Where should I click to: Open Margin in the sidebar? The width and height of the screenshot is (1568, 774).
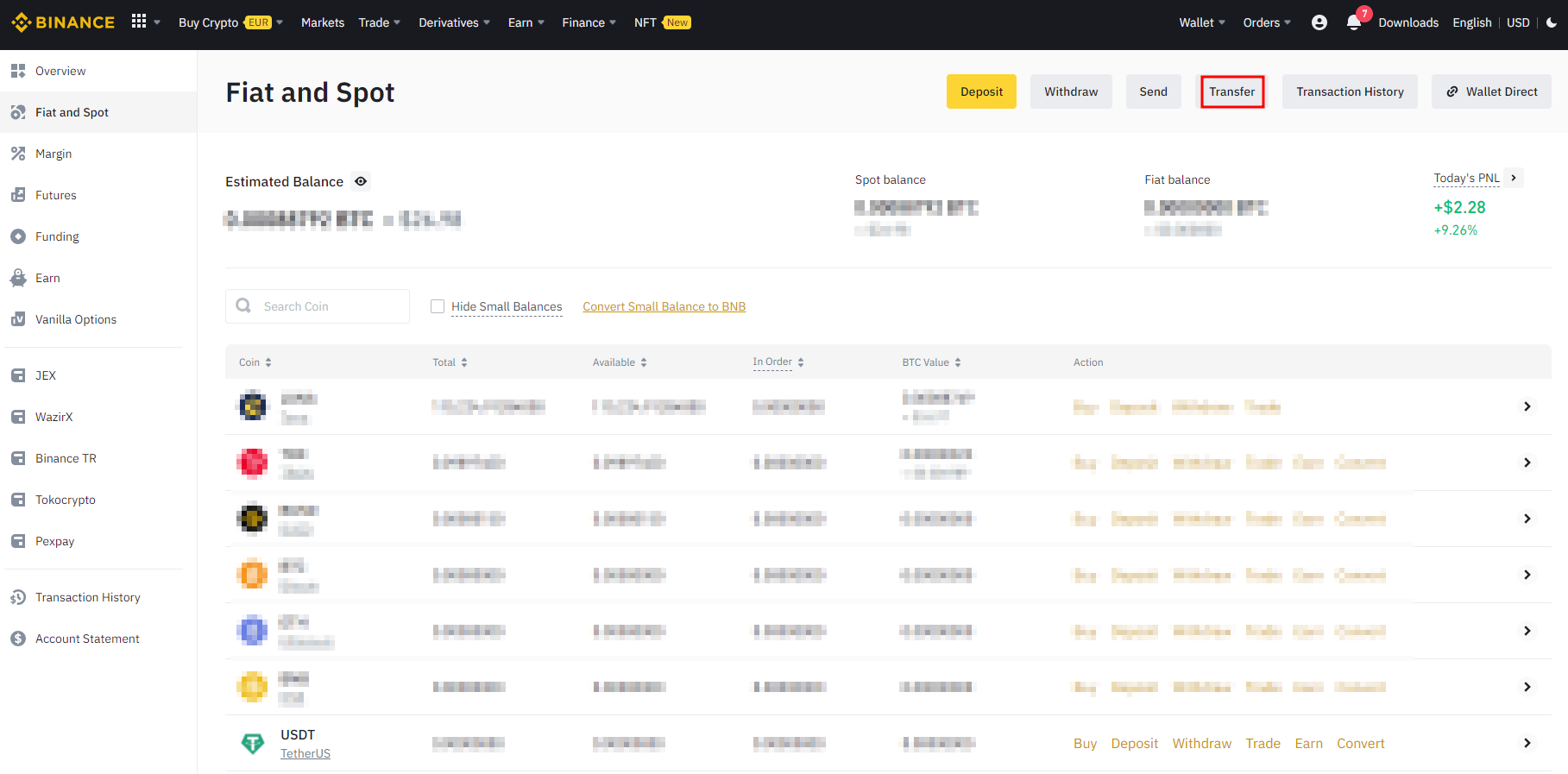54,154
